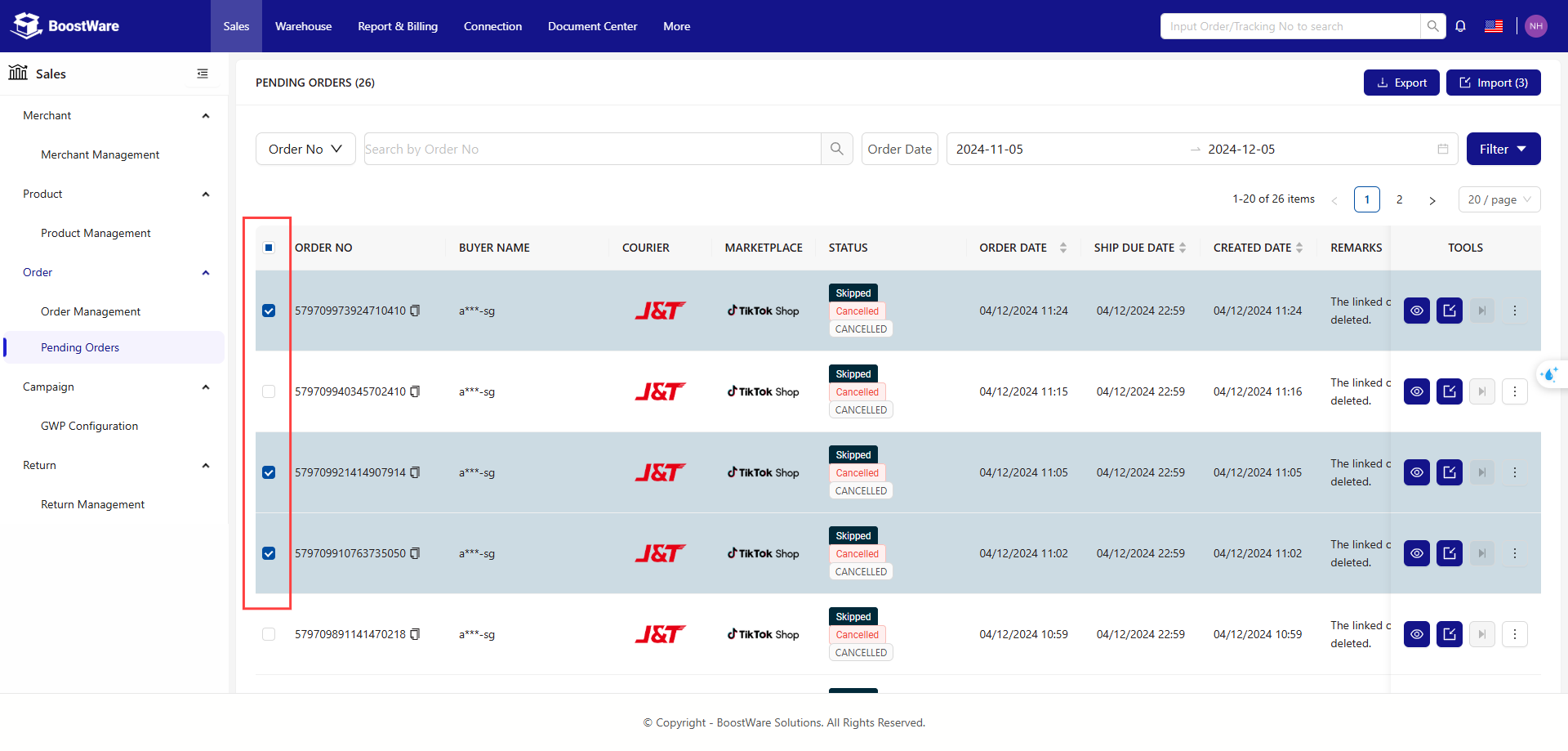Screen dimensions: 1568x751
Task: Open Return Management page
Action: tap(92, 504)
